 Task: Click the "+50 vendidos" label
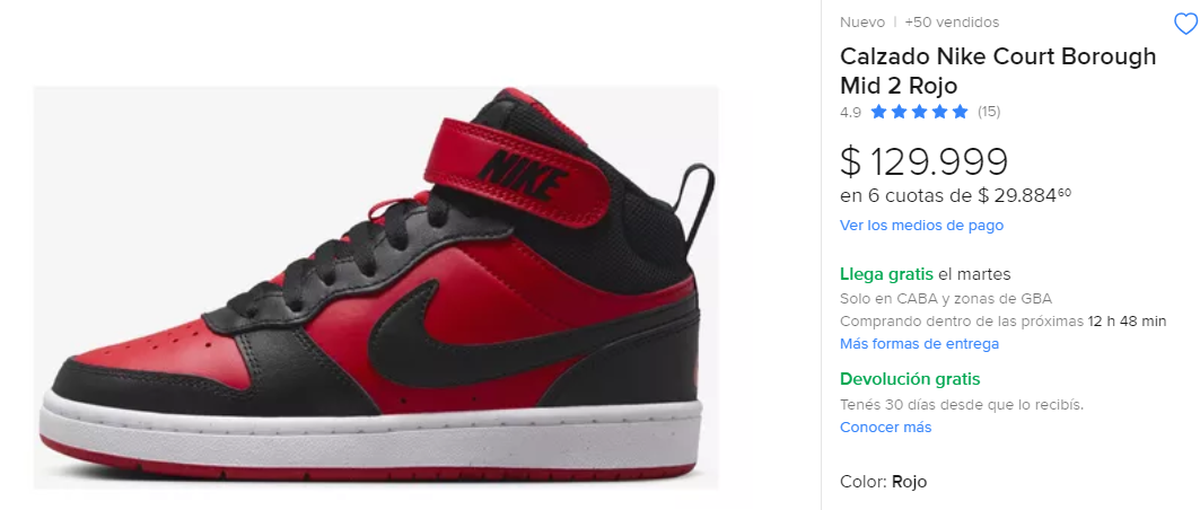click(952, 22)
